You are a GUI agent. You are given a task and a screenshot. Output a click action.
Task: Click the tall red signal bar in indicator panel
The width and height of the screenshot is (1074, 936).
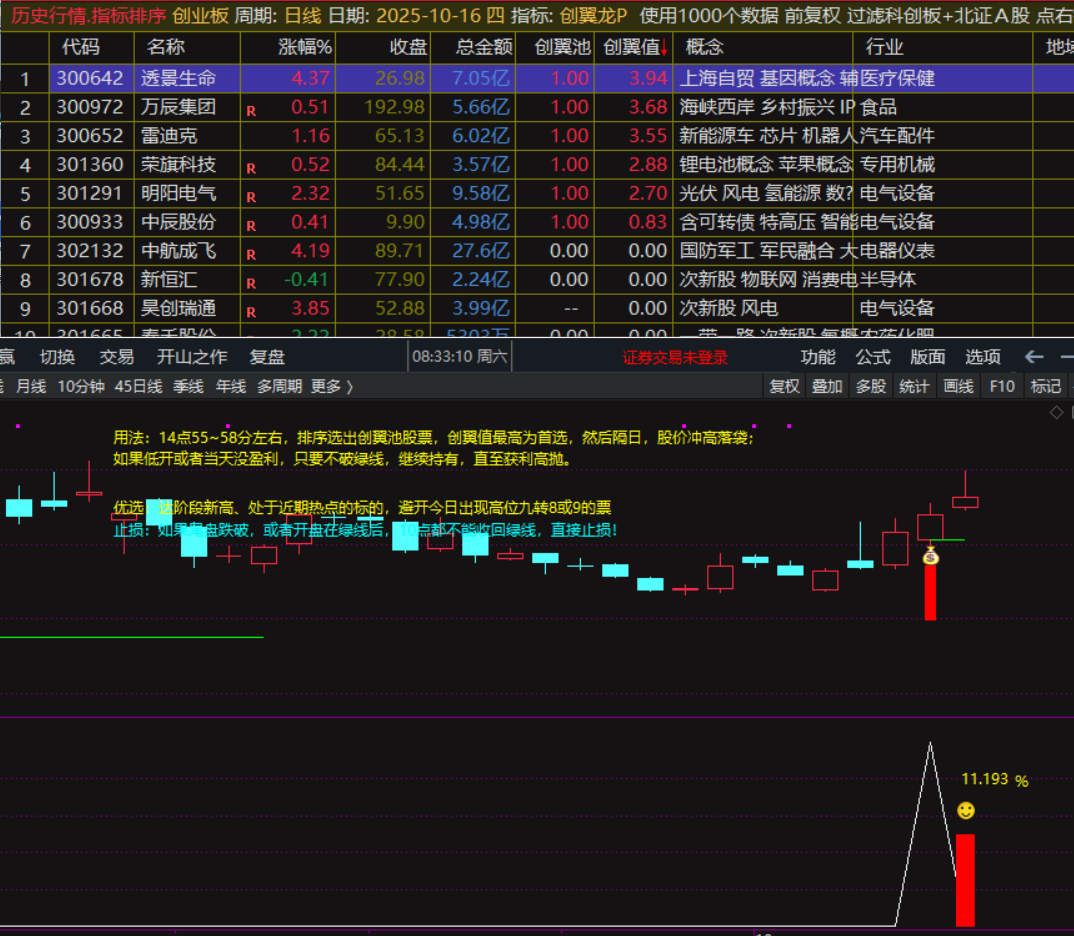pyautogui.click(x=965, y=880)
